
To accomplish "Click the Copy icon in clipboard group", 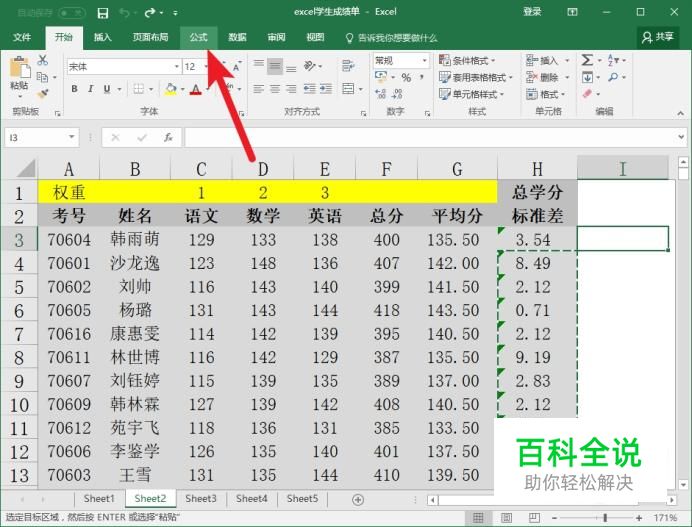I will click(x=42, y=77).
